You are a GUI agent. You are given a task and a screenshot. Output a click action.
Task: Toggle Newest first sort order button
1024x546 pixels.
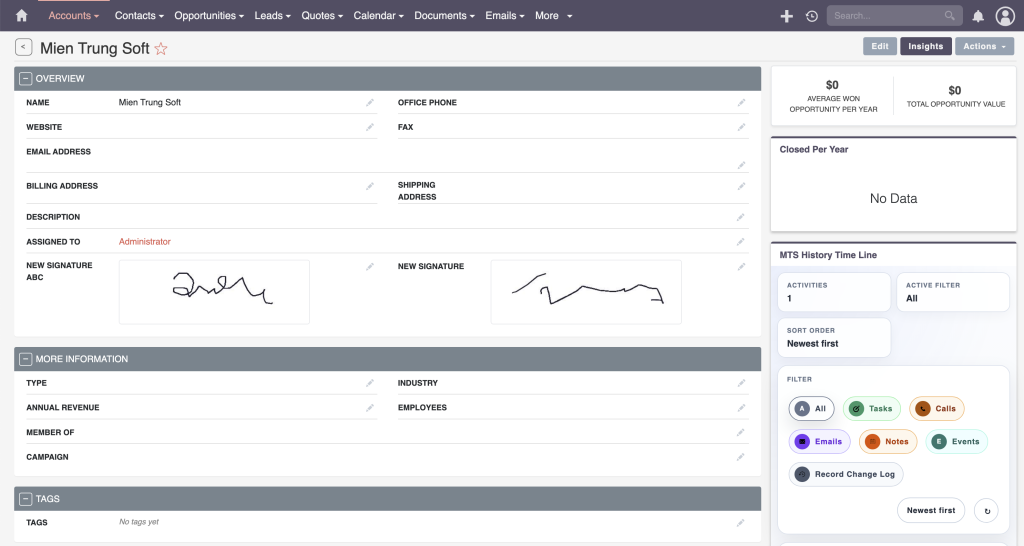931,511
